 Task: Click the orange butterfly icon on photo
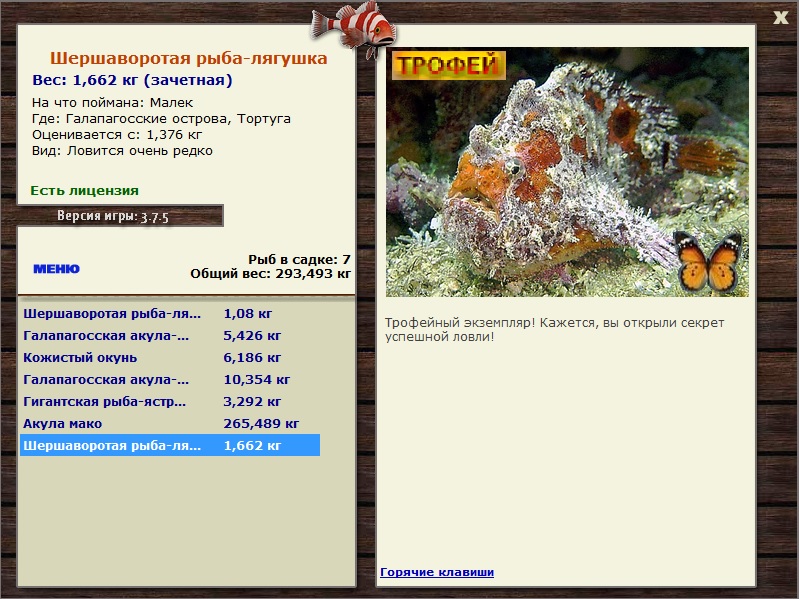(707, 263)
